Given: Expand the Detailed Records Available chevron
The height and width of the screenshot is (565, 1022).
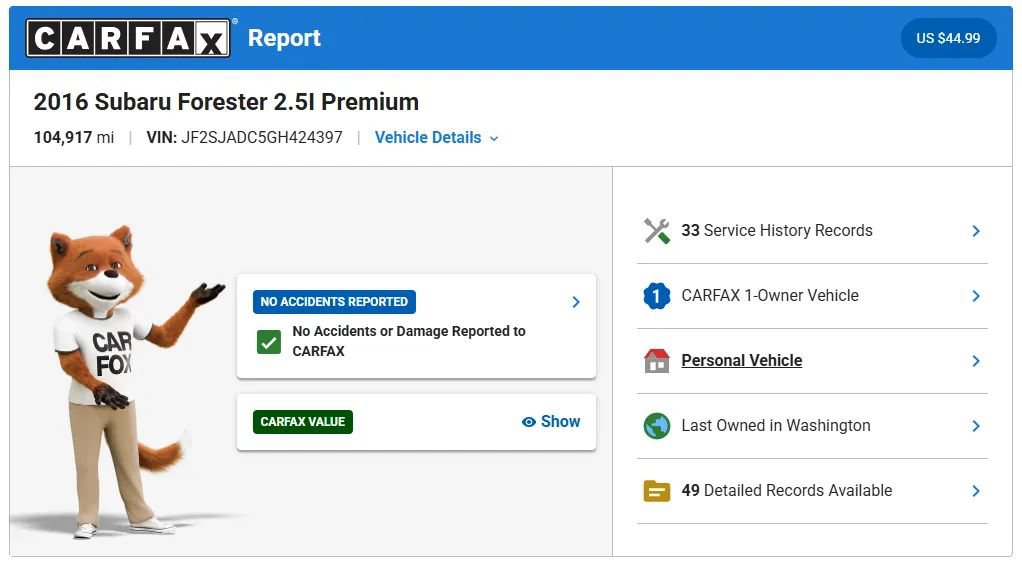Looking at the screenshot, I should pyautogui.click(x=976, y=491).
